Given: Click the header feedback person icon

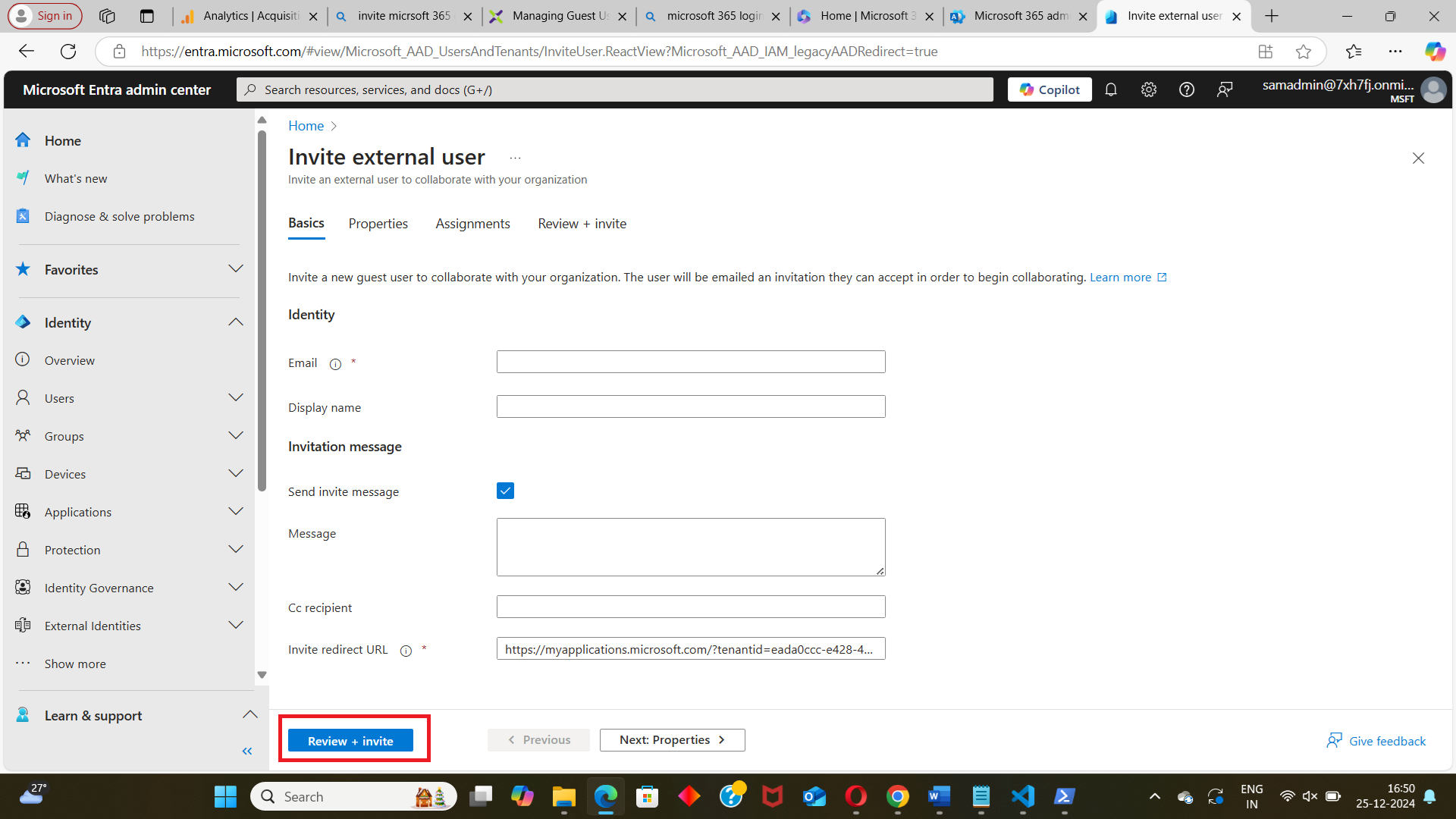Looking at the screenshot, I should click(x=1225, y=89).
